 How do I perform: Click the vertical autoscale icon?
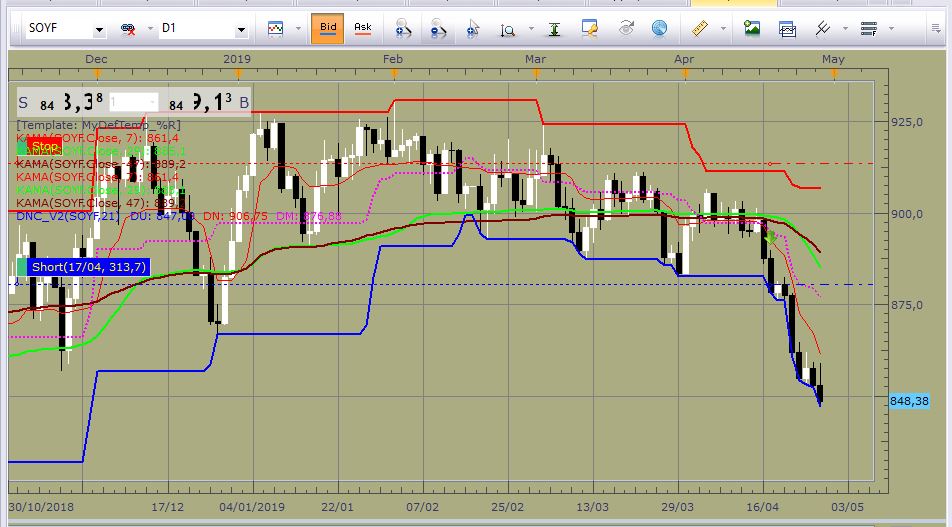(554, 29)
